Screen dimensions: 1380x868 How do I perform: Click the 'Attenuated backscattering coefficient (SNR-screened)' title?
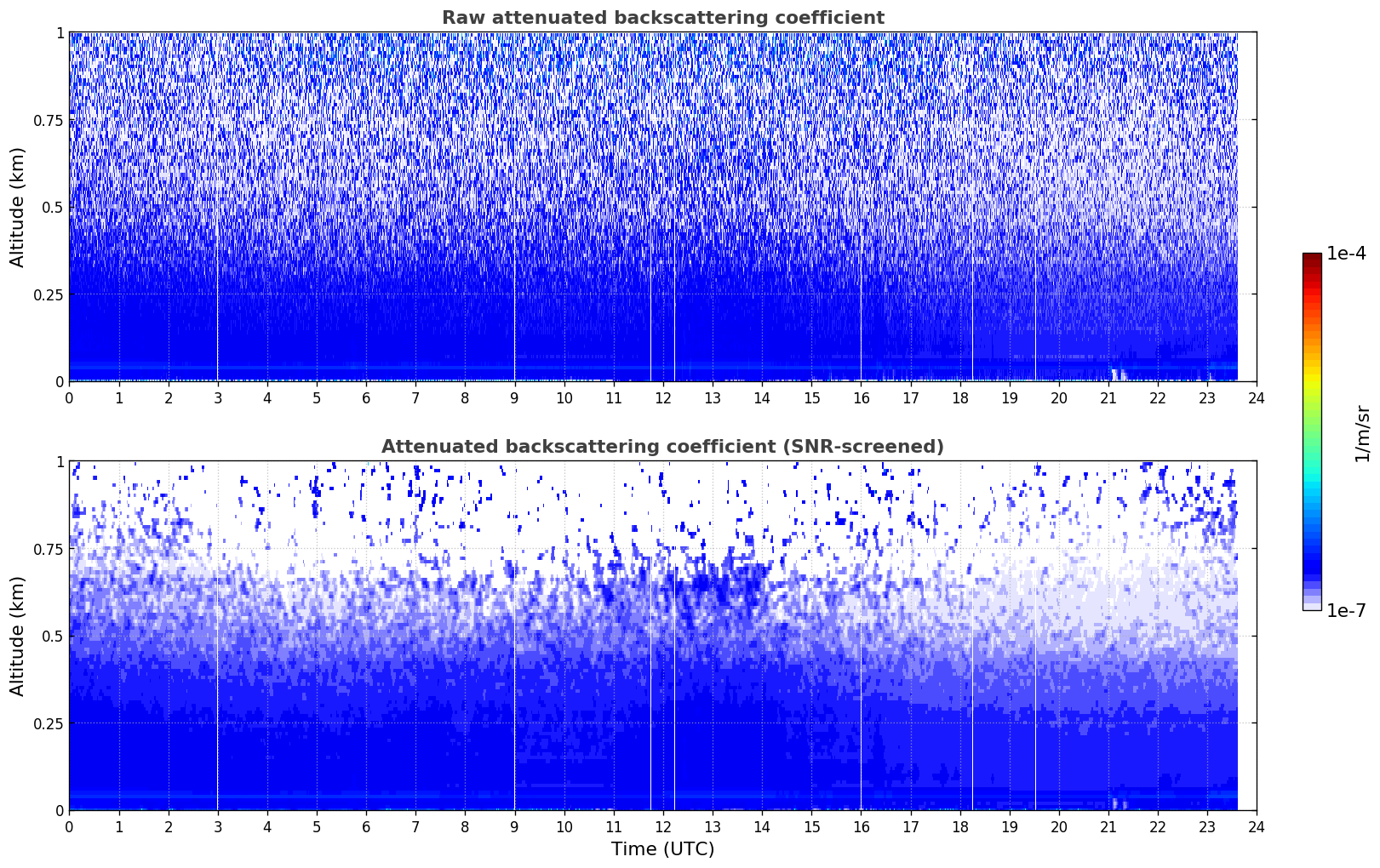click(x=662, y=447)
